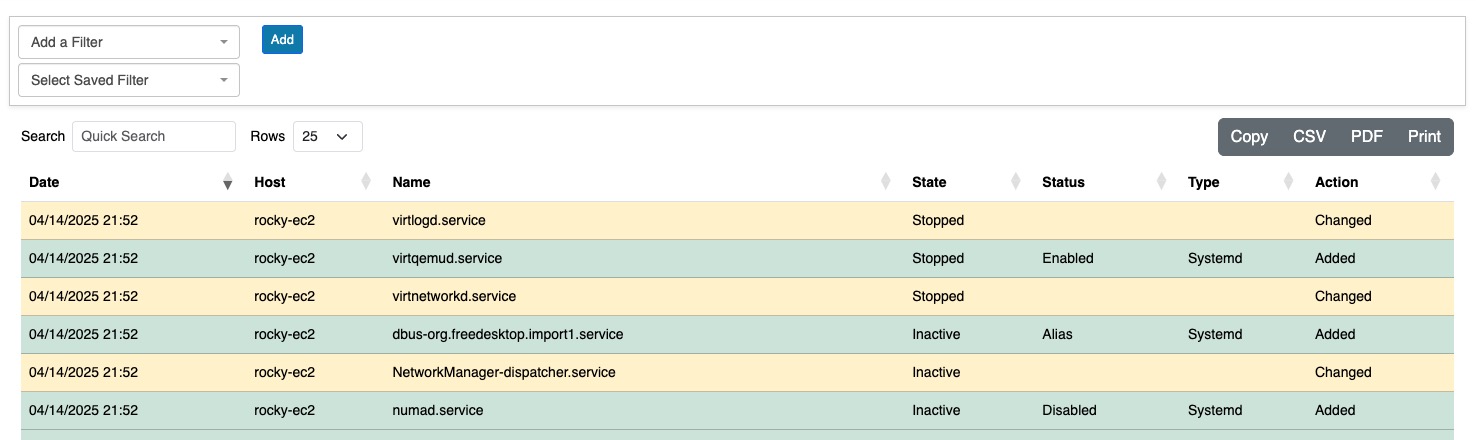Screen dimensions: 1476x440
Task: Export the table as PDF
Action: point(1366,137)
